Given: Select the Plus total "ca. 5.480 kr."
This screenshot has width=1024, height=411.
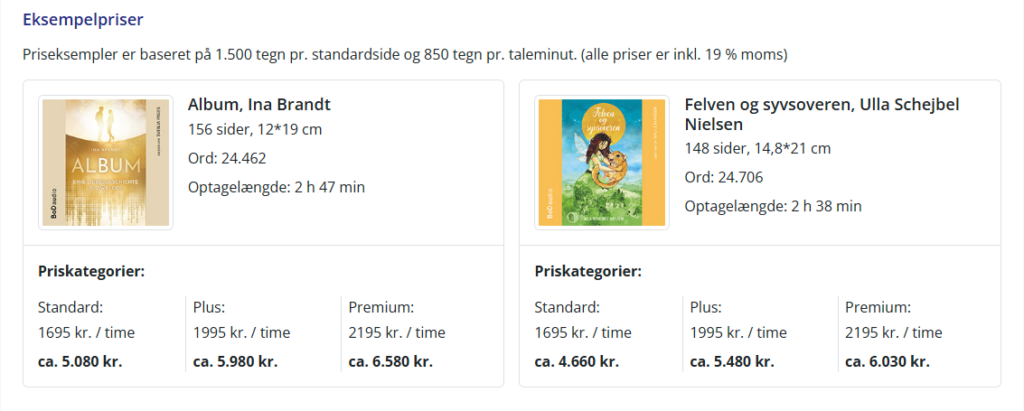Looking at the screenshot, I should (x=732, y=361).
